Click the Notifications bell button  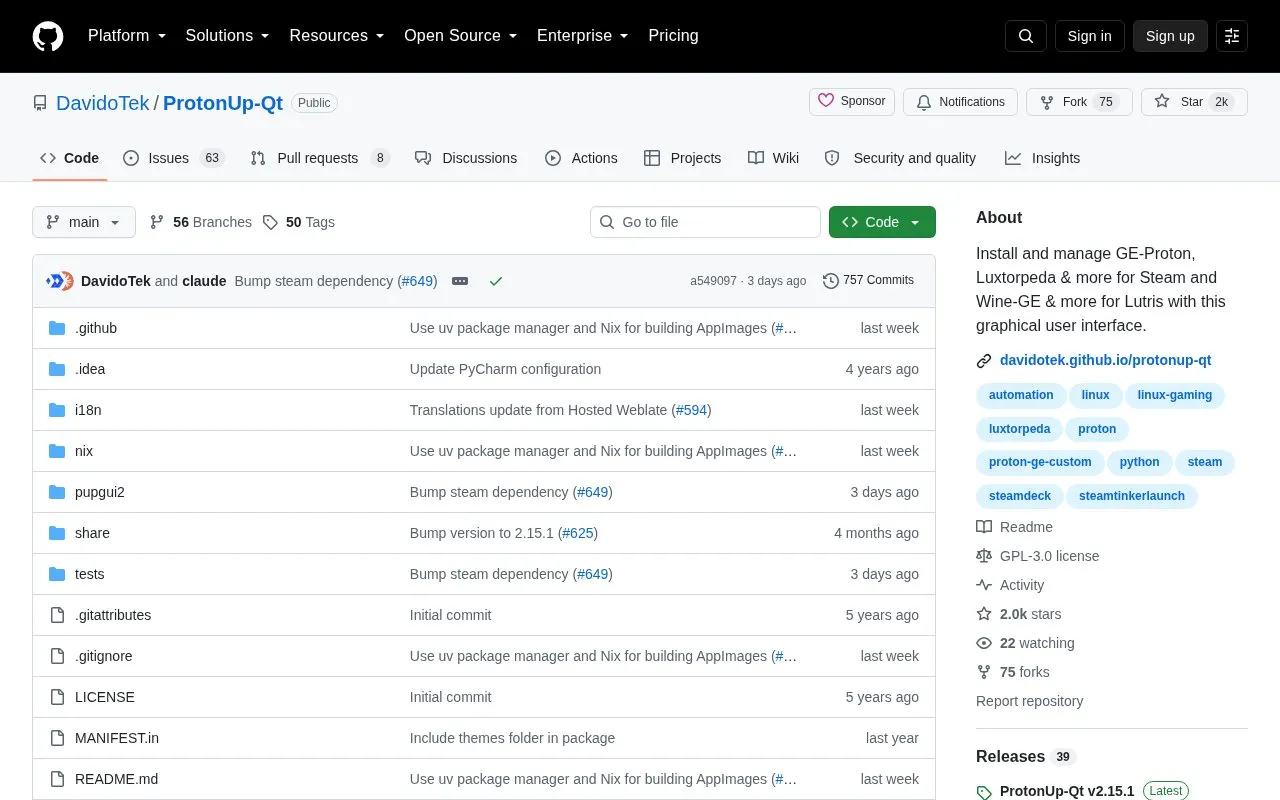[x=960, y=102]
